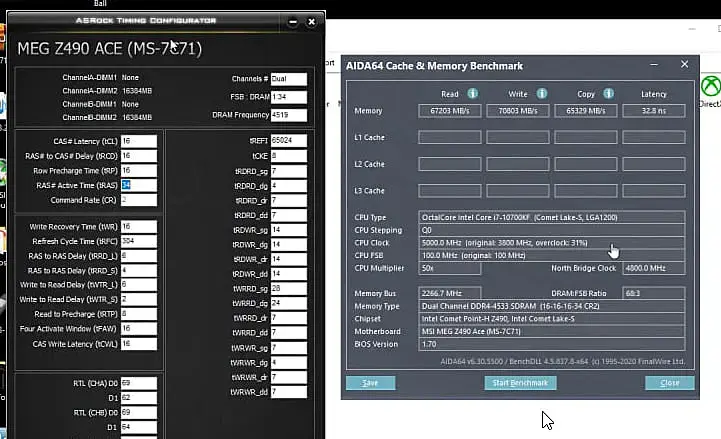The height and width of the screenshot is (439, 721).
Task: Click the Refresh Cycle Time (tRFC) field
Action: tap(139, 241)
